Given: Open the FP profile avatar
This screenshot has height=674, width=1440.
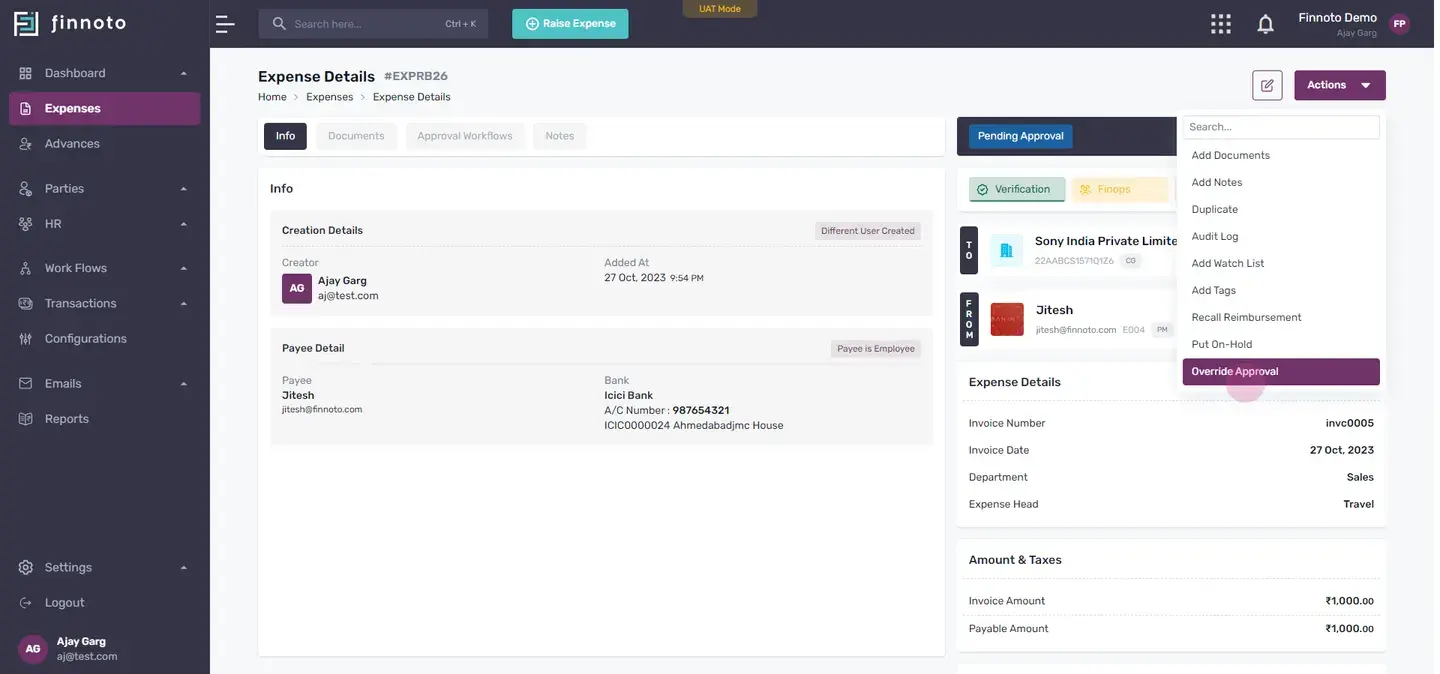Looking at the screenshot, I should [x=1399, y=24].
